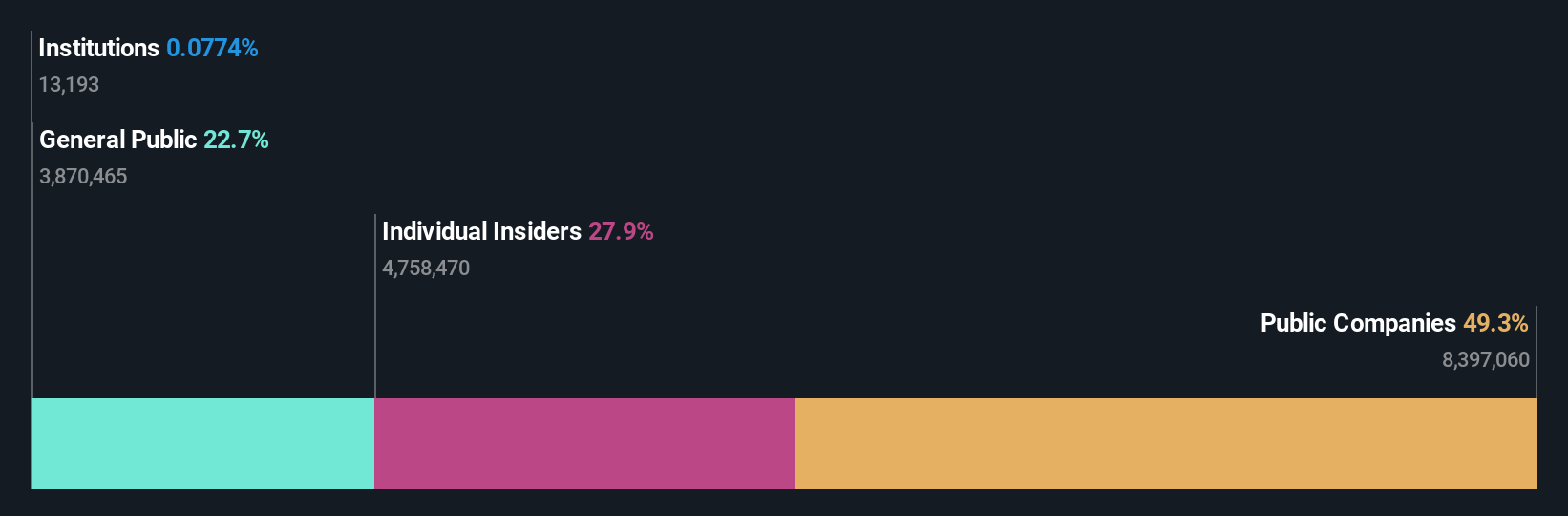Image resolution: width=1568 pixels, height=516 pixels.
Task: Click the orange Public Companies bar segment
Action: tap(1166, 443)
